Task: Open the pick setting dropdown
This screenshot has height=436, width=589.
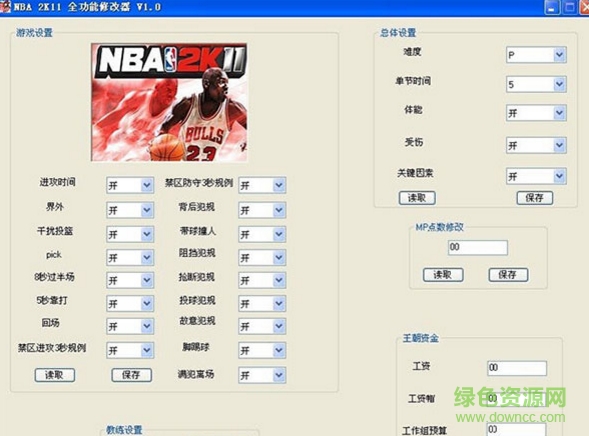Action: [130, 258]
